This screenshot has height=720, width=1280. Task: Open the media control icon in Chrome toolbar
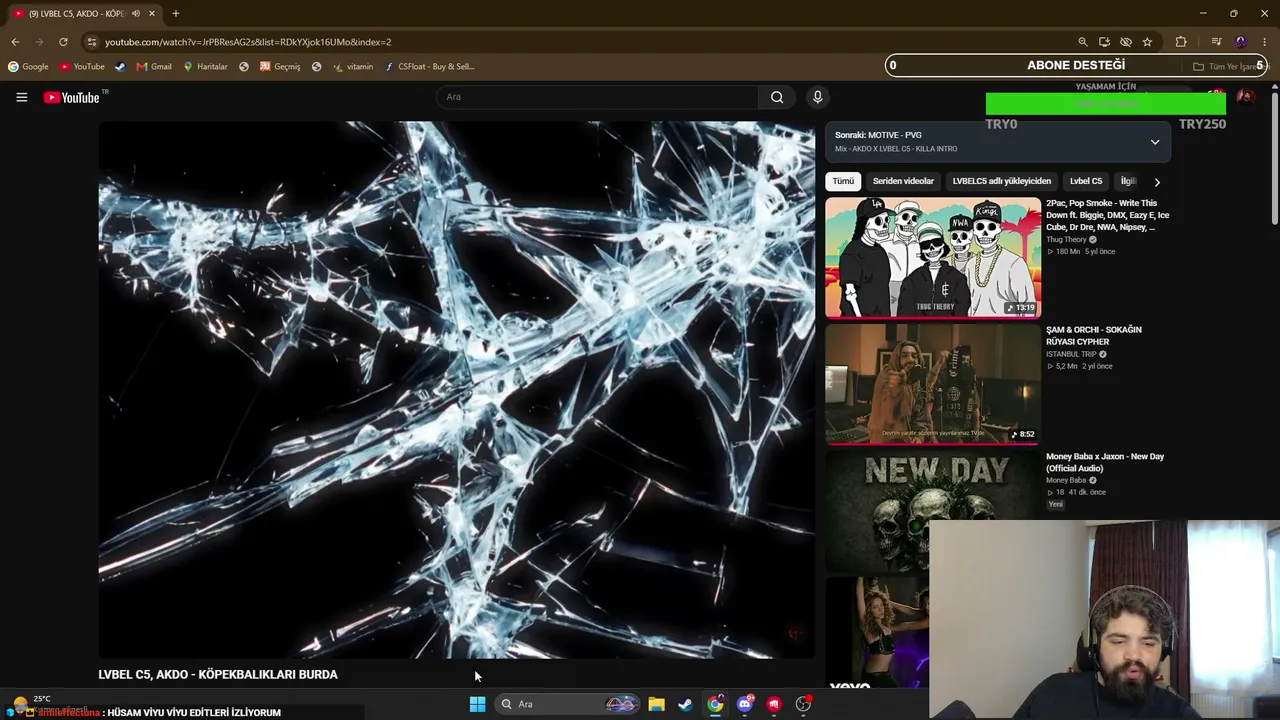coord(1216,42)
